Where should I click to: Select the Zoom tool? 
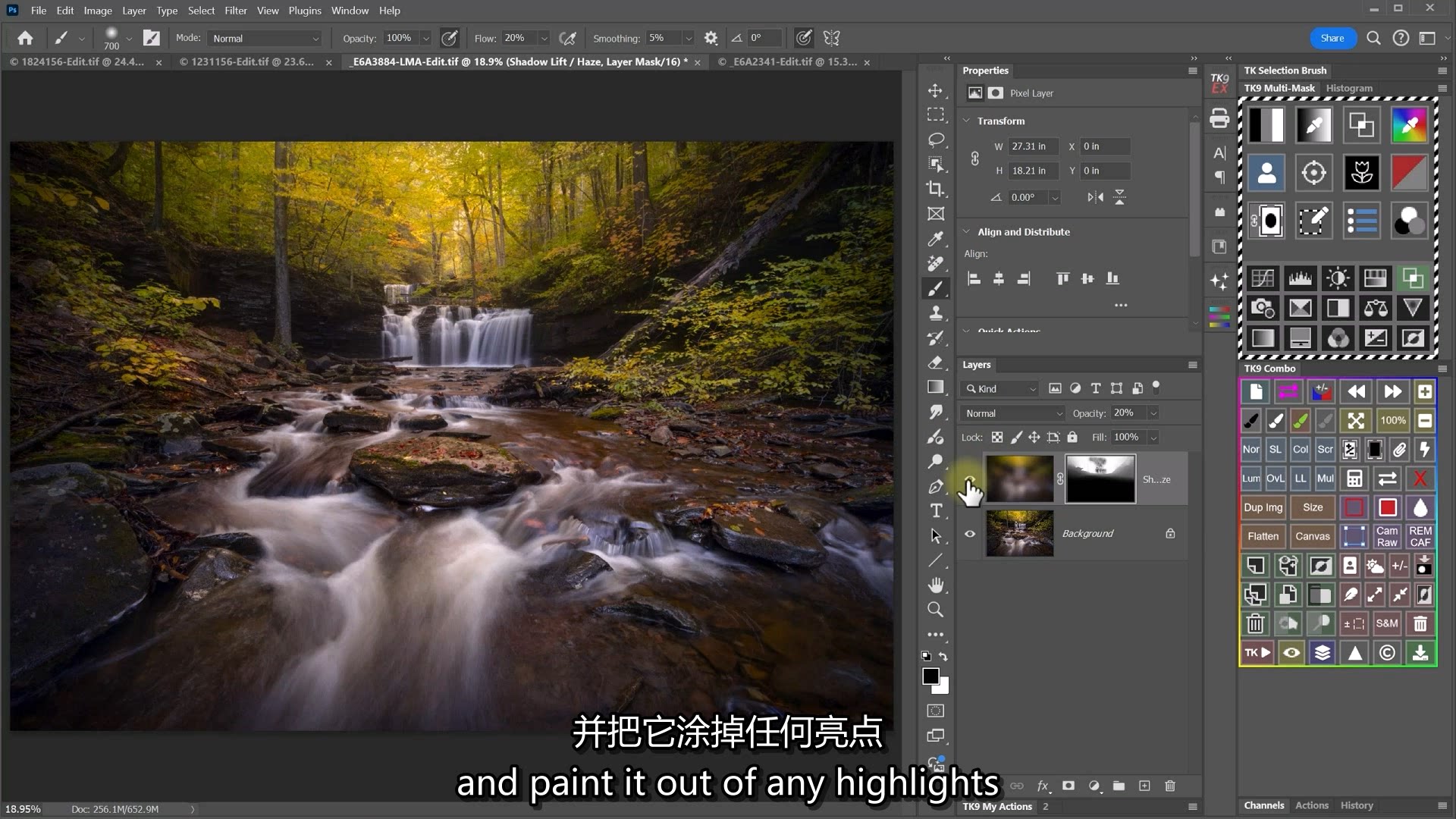click(936, 610)
